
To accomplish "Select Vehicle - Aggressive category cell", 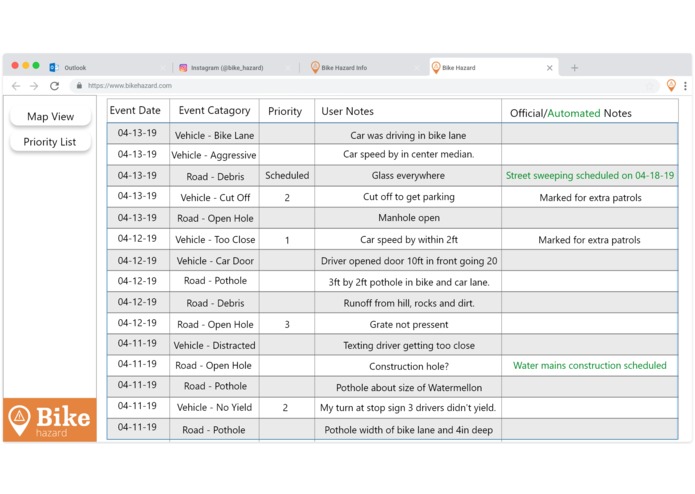I will (214, 155).
